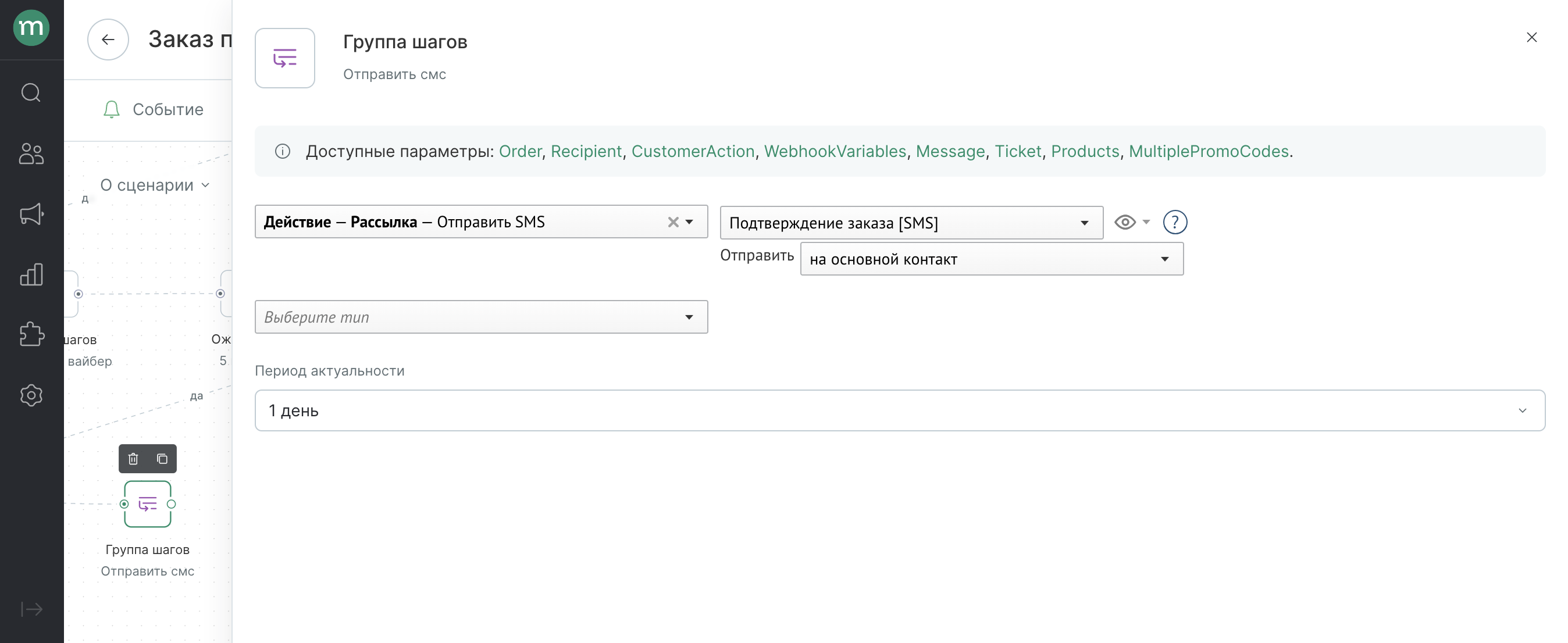Open the MultiplePromoCodes parameter link
Image resolution: width=1568 pixels, height=643 pixels.
click(x=1208, y=151)
